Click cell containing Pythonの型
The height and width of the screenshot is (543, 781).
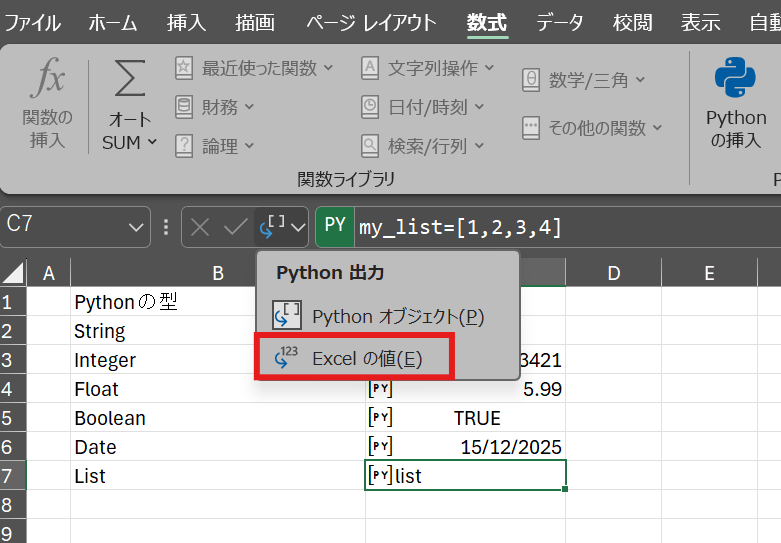(x=218, y=301)
